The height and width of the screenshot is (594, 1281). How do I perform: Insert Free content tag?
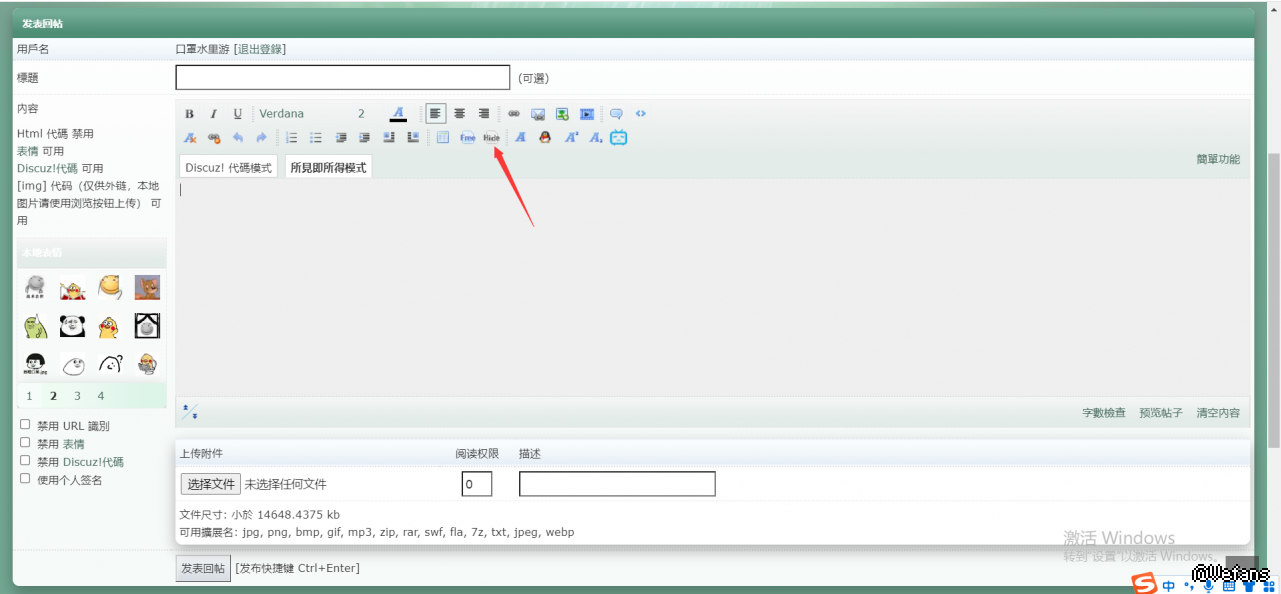tap(467, 138)
